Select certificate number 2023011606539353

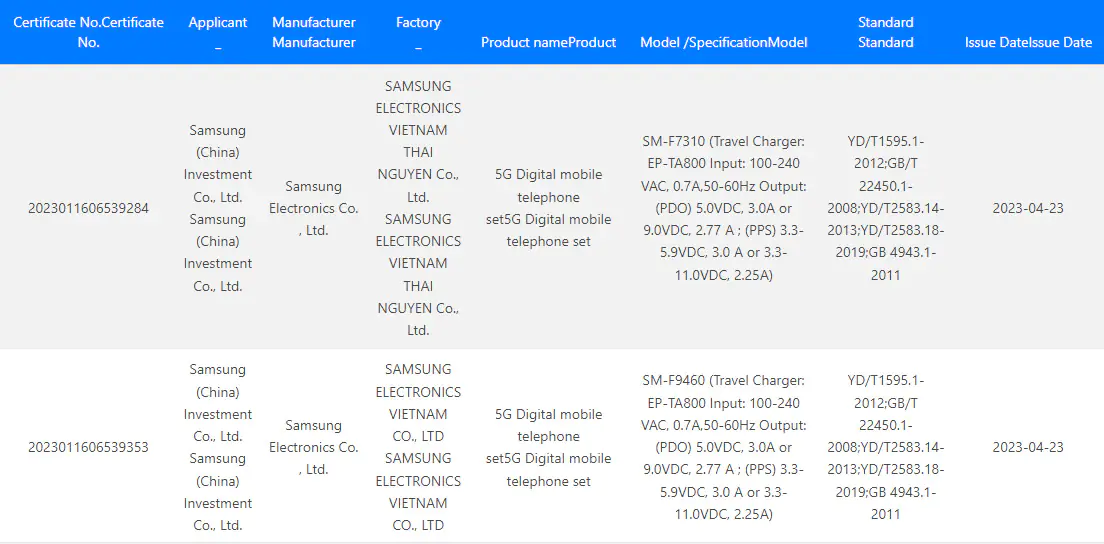[89, 447]
